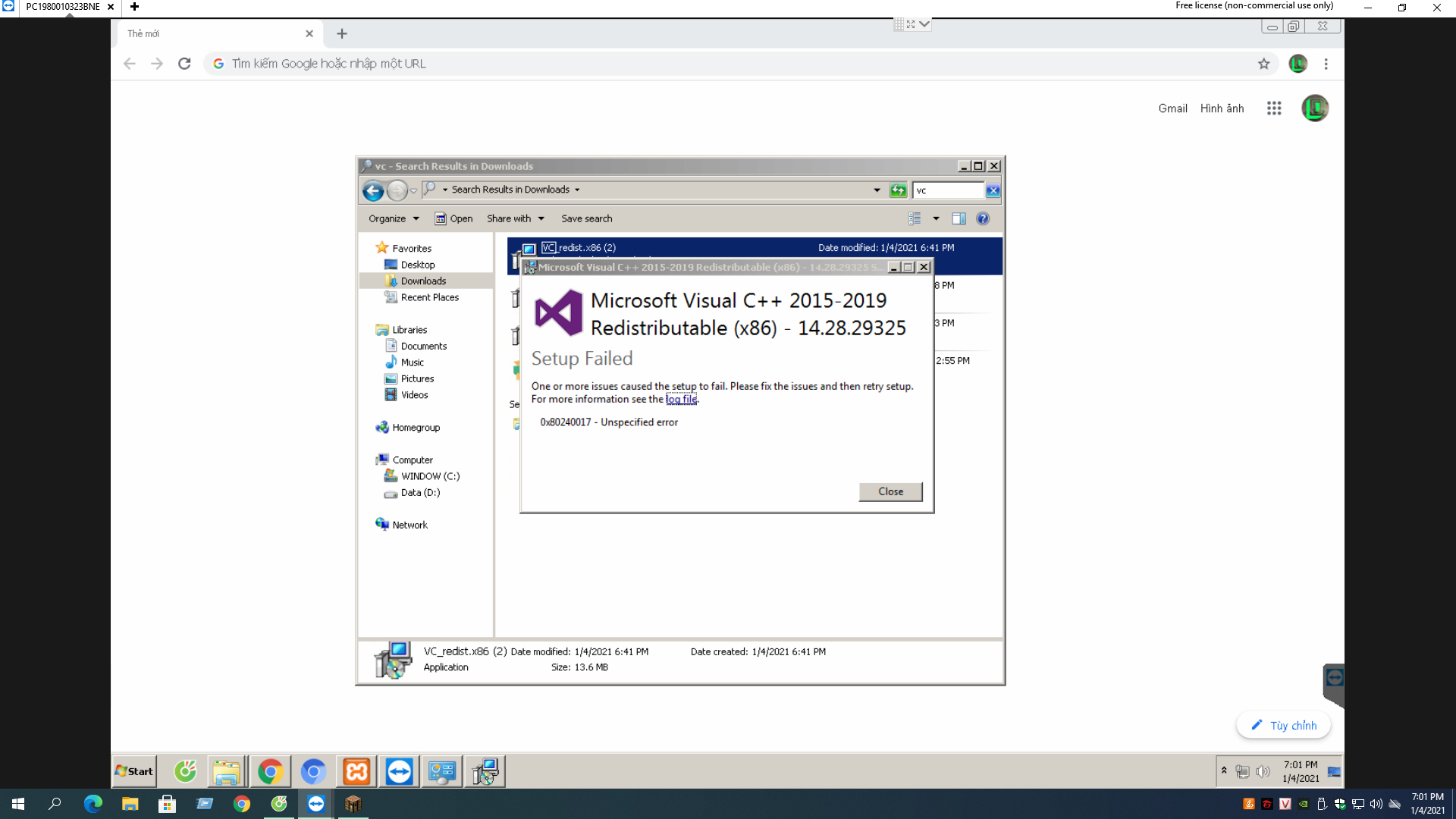Click Chrome reload page button
The height and width of the screenshot is (819, 1456).
pyautogui.click(x=184, y=64)
